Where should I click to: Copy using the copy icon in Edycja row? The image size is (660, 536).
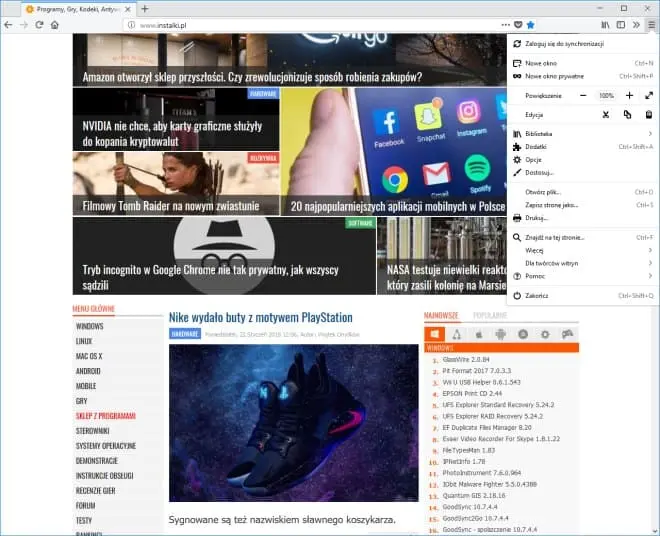(x=627, y=115)
